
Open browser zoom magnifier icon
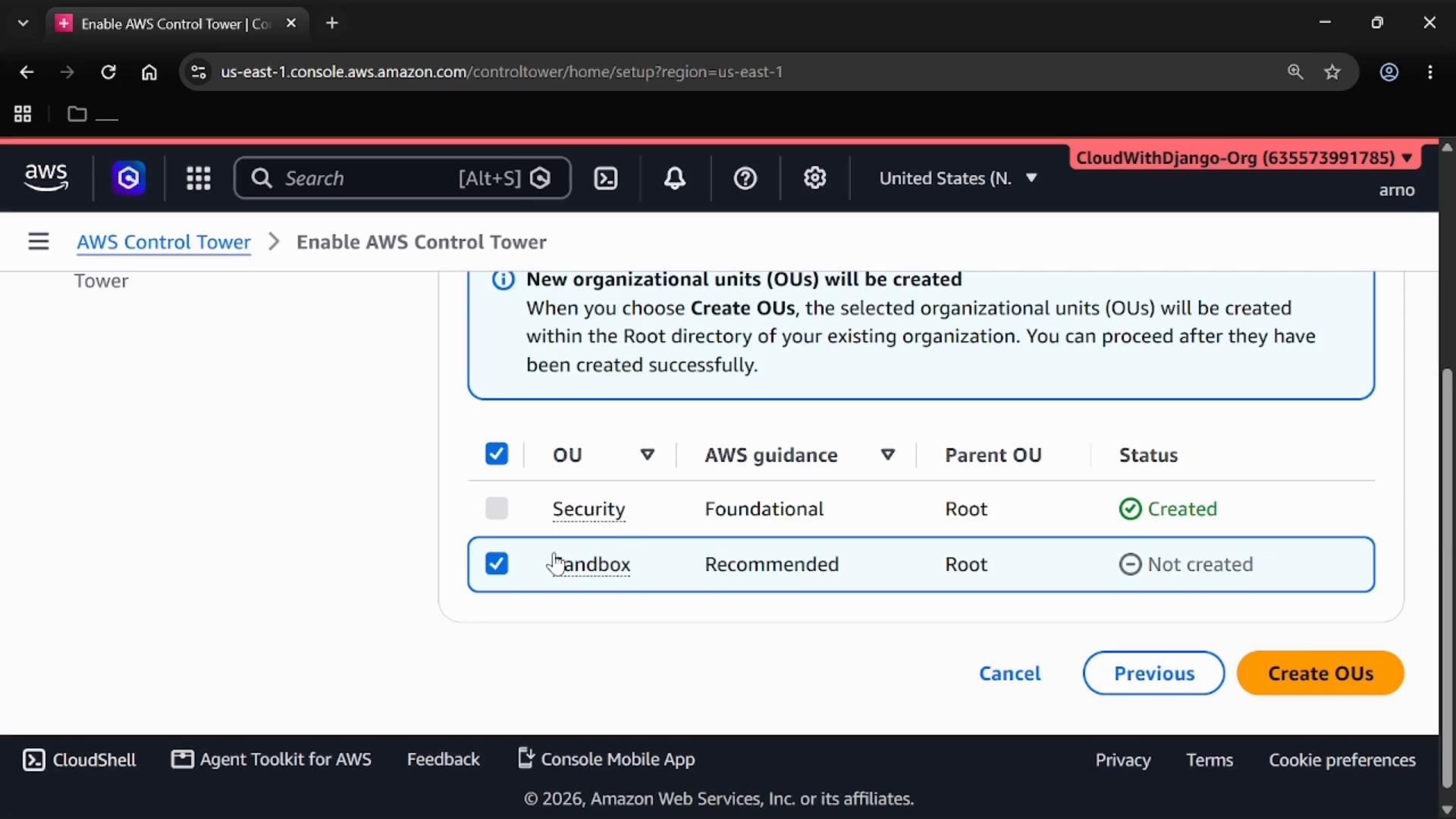[x=1295, y=72]
